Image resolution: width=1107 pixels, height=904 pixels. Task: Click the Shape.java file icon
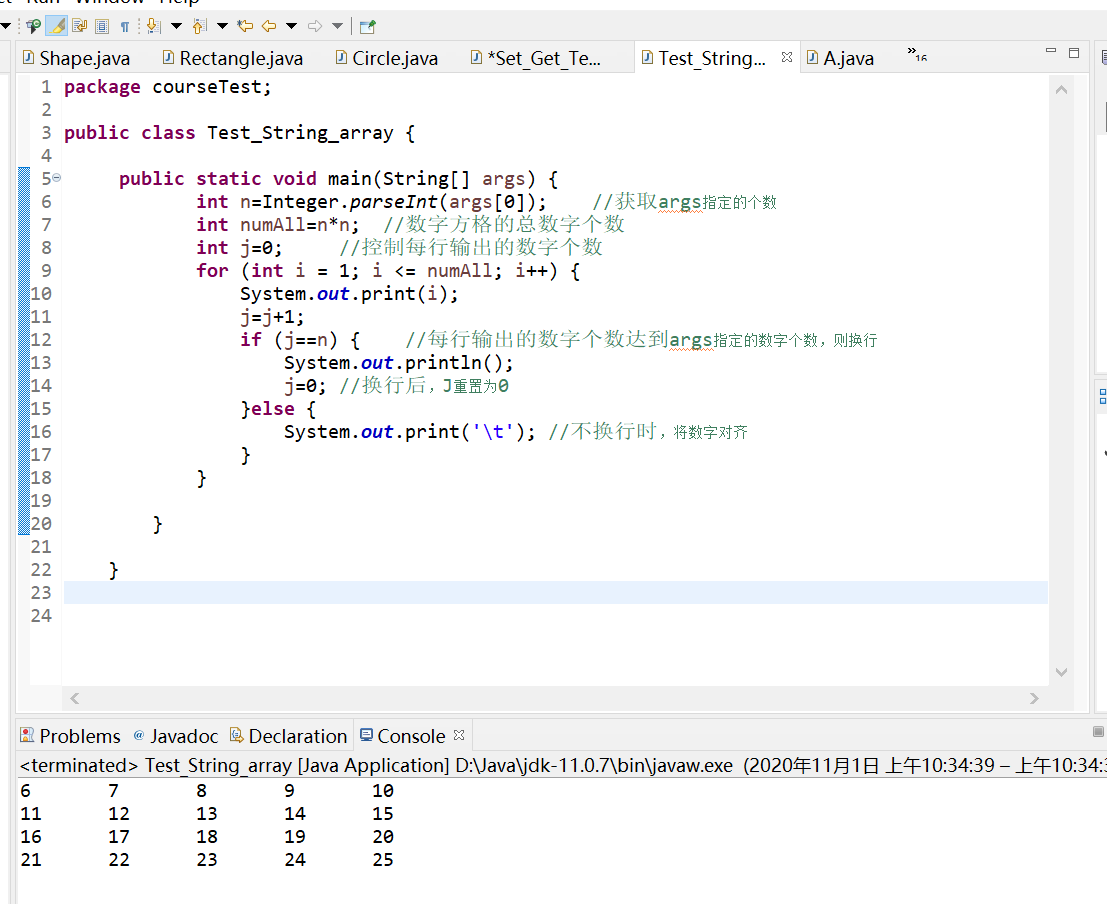point(28,57)
